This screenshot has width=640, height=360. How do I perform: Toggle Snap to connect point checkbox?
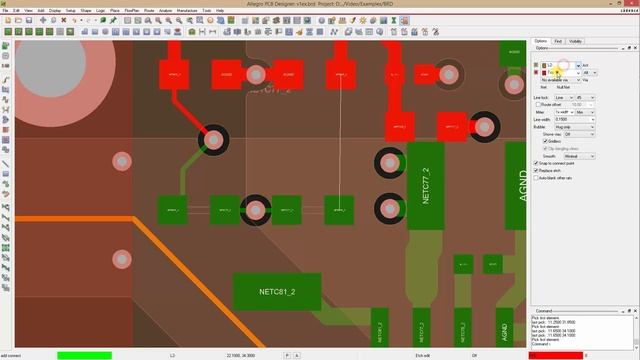pyautogui.click(x=536, y=163)
